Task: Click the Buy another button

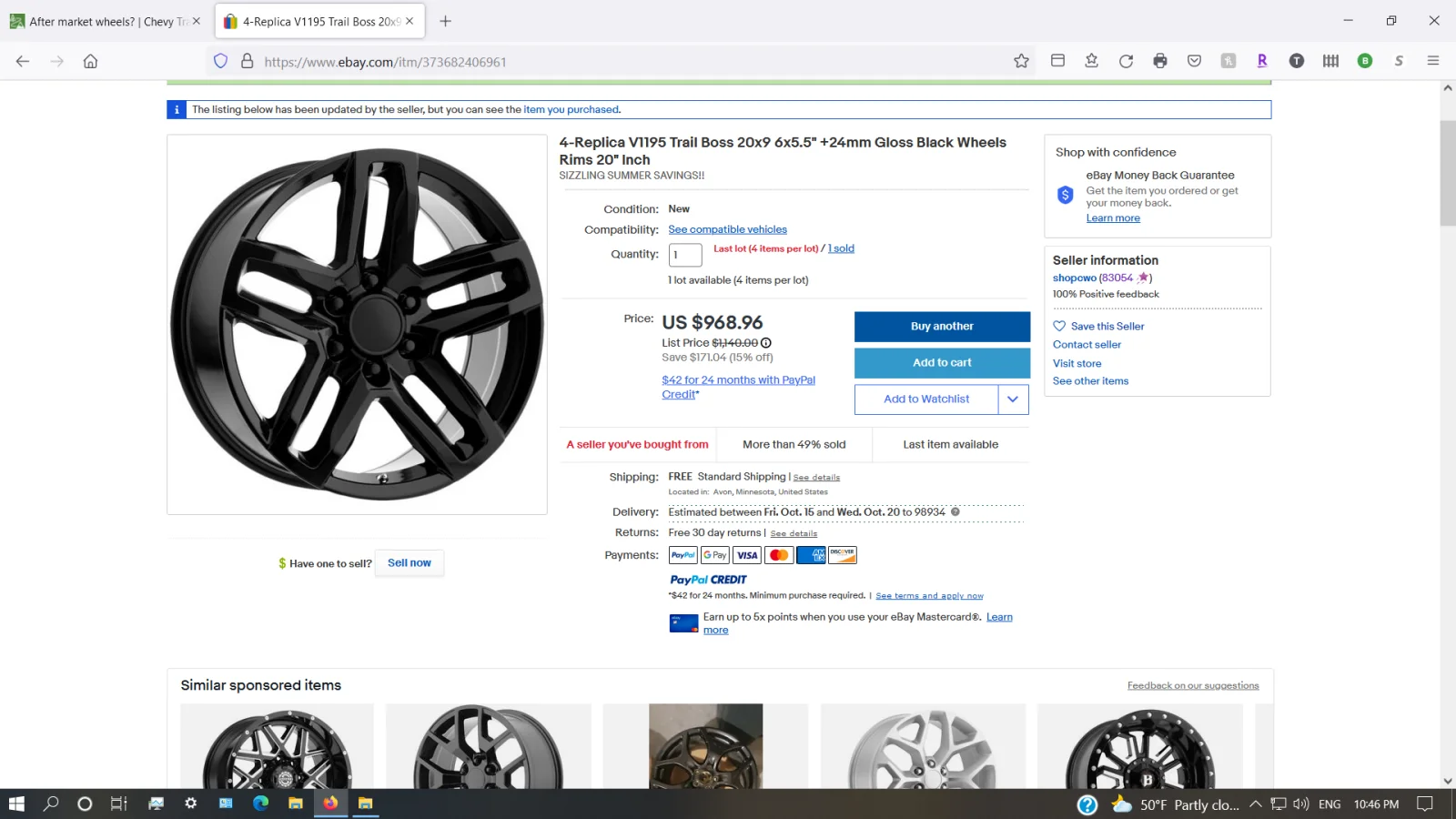Action: point(942,326)
